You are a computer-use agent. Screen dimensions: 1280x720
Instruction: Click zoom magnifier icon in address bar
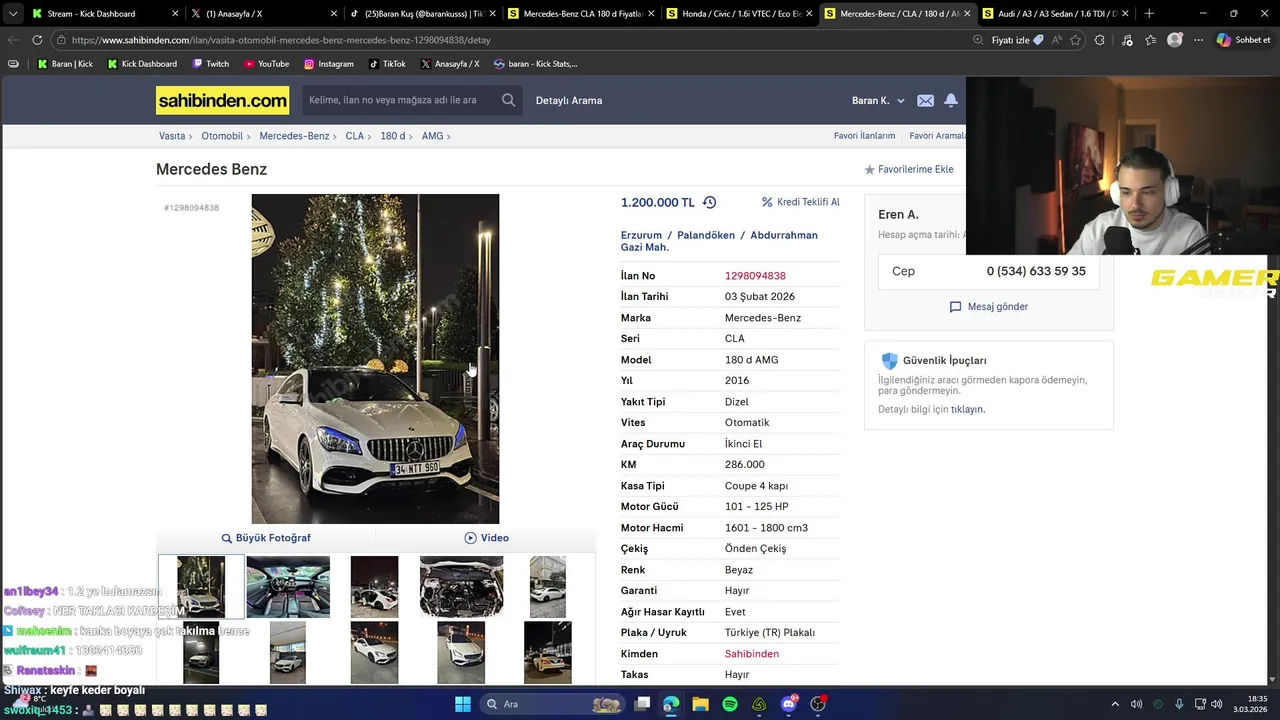pos(978,40)
